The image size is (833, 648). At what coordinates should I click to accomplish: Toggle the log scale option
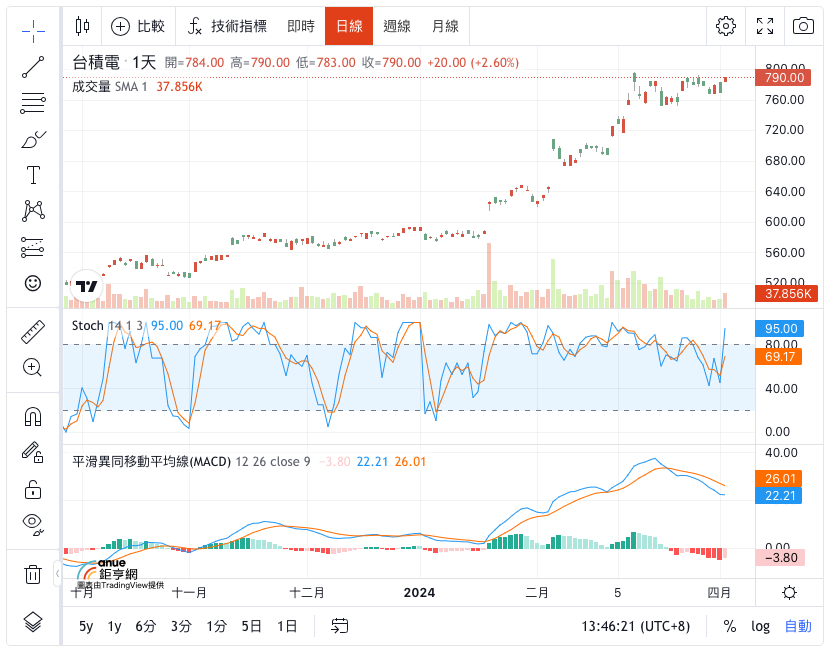click(760, 626)
